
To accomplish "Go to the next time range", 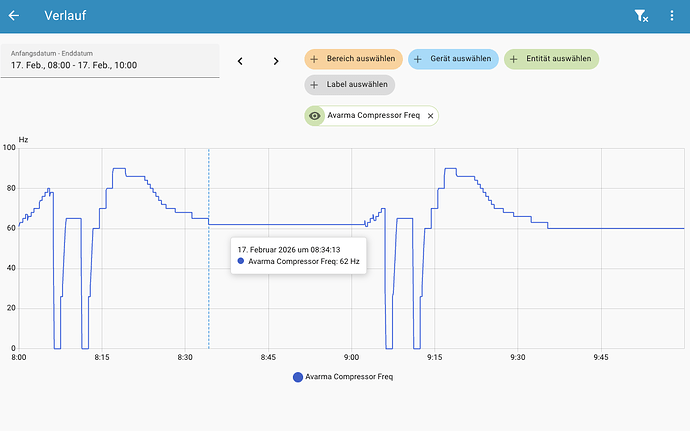I will click(276, 61).
